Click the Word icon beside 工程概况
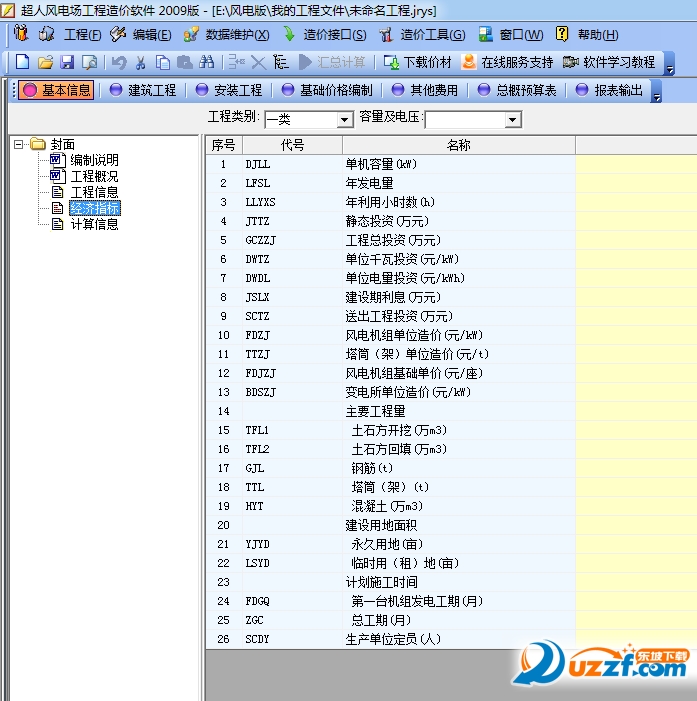 (x=58, y=176)
